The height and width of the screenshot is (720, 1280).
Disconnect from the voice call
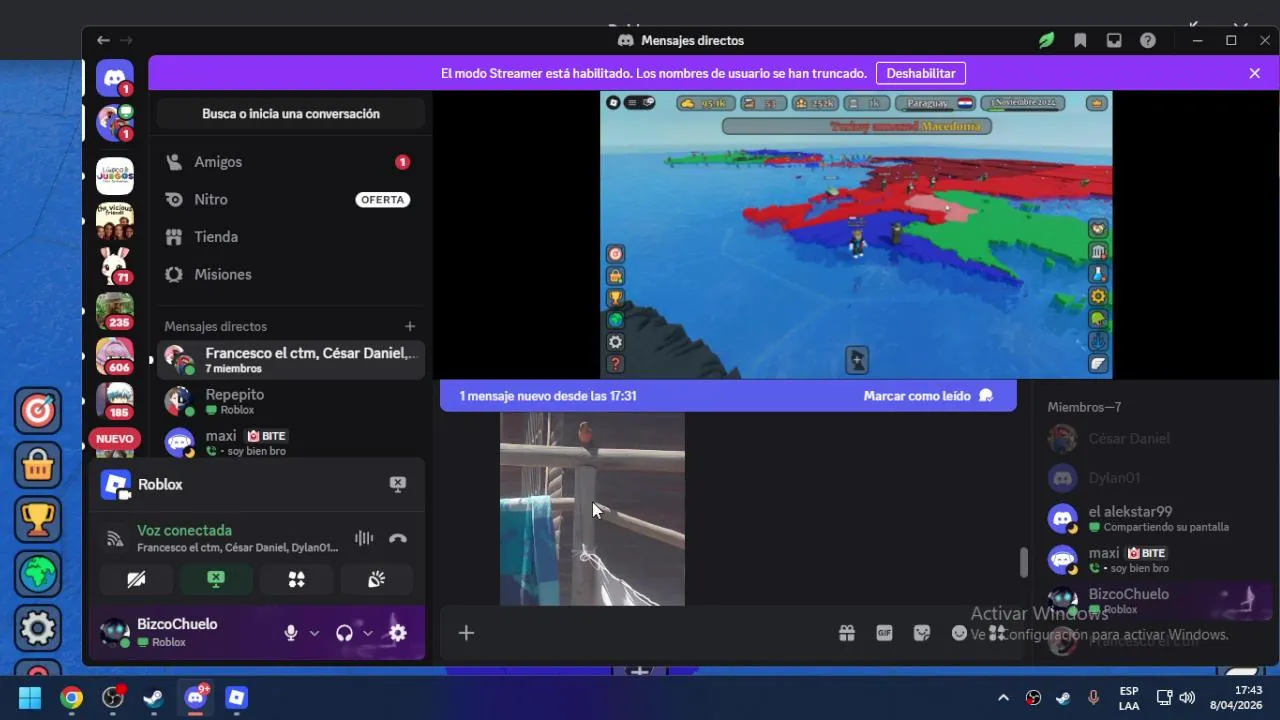(398, 538)
